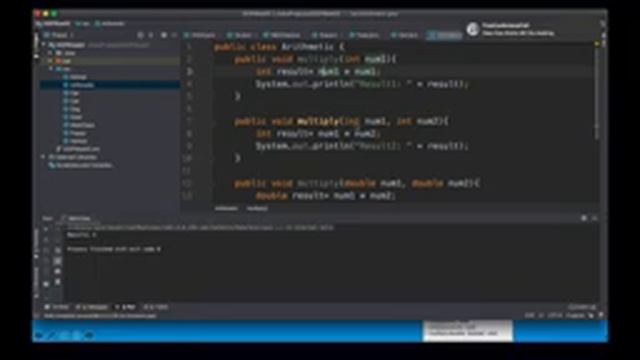
Task: Switch to the first editor tab
Action: pos(200,36)
